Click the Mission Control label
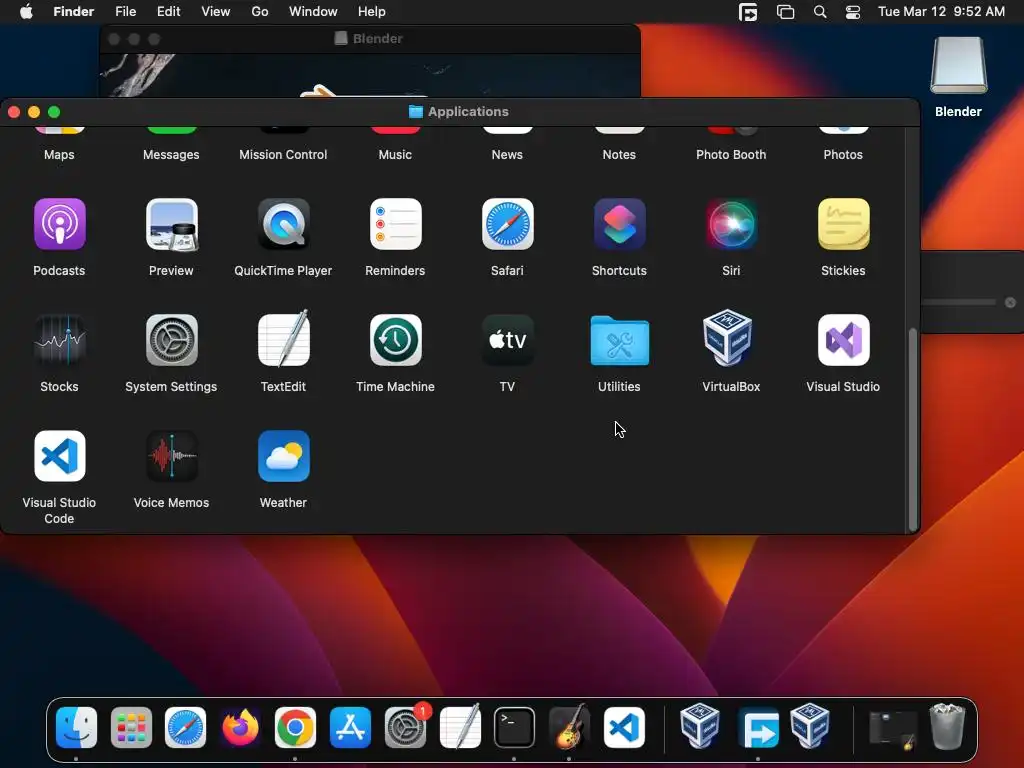The image size is (1024, 768). point(283,155)
